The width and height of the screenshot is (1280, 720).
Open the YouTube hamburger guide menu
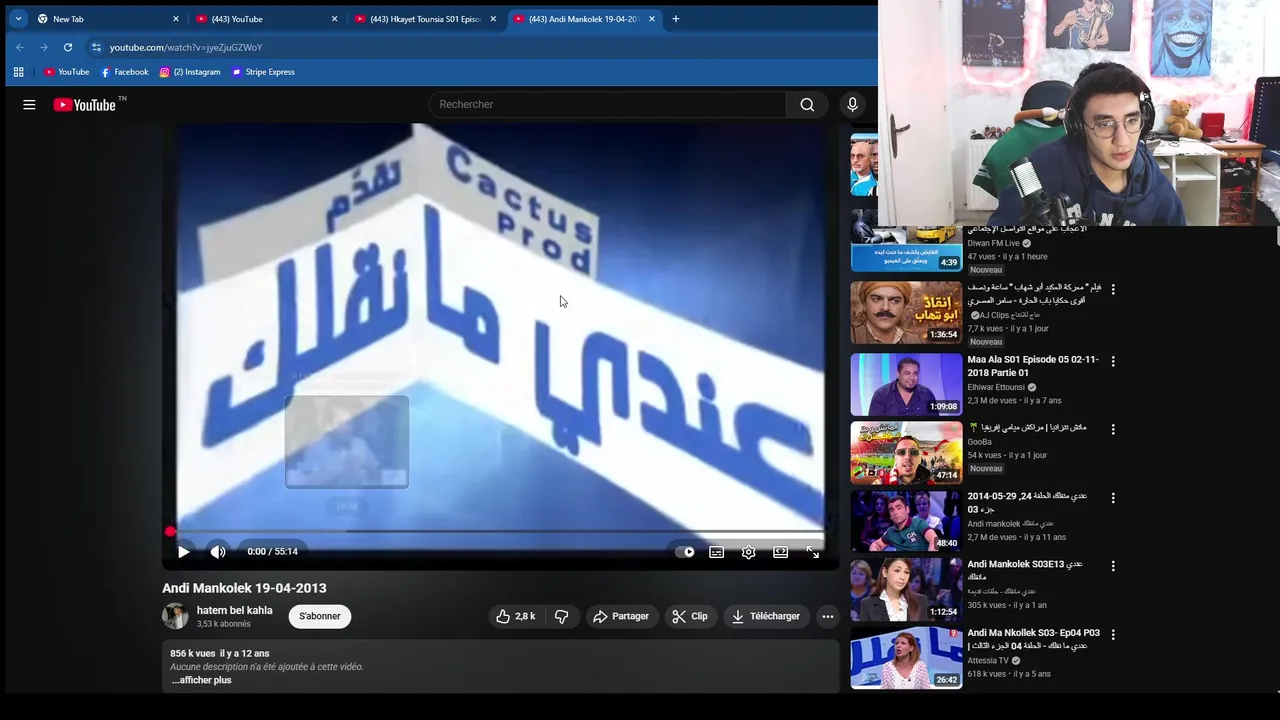(x=29, y=104)
